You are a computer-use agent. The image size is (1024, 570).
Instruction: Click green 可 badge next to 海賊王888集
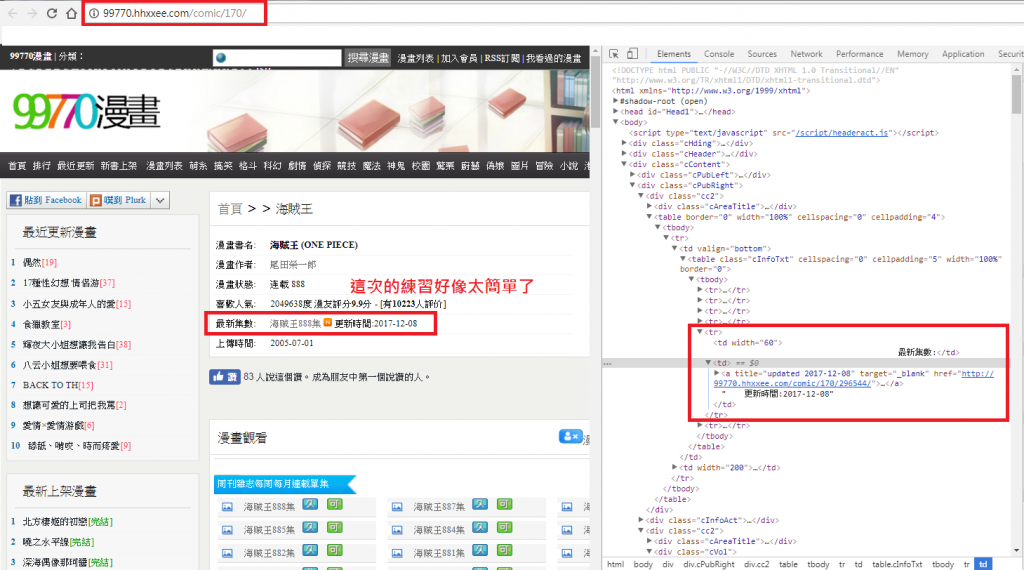[334, 504]
